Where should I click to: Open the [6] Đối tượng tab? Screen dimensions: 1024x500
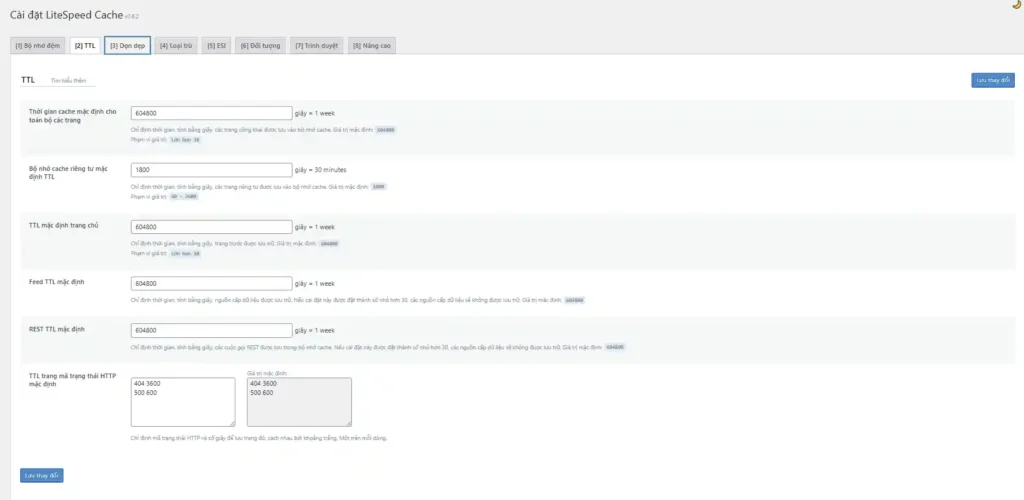click(260, 46)
